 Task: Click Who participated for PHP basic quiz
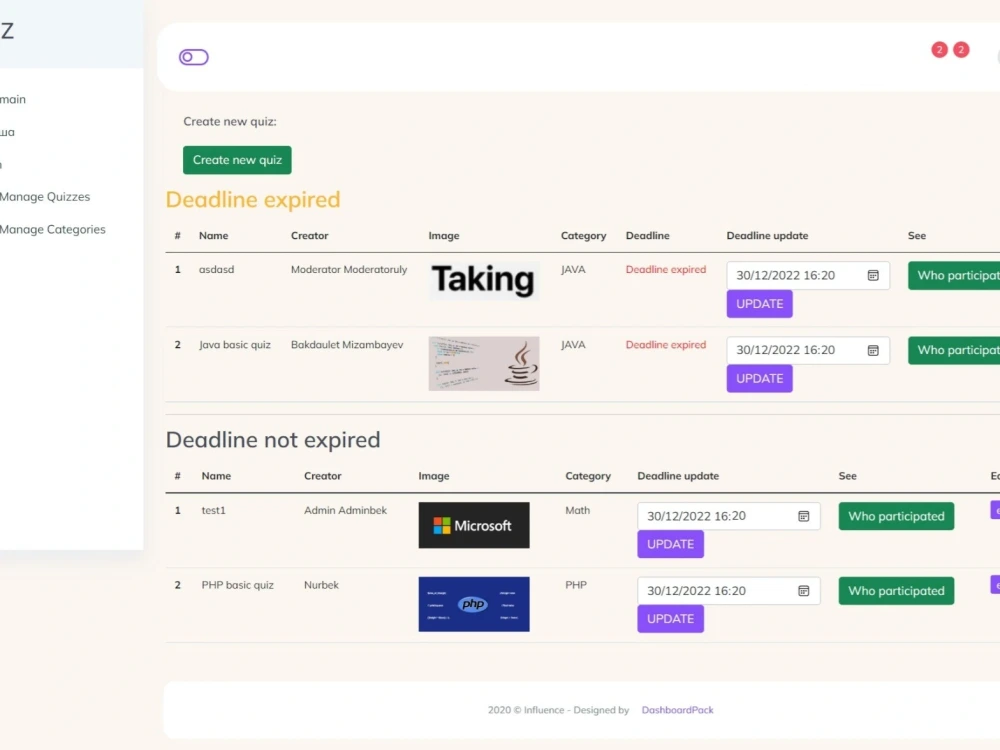[x=895, y=590]
